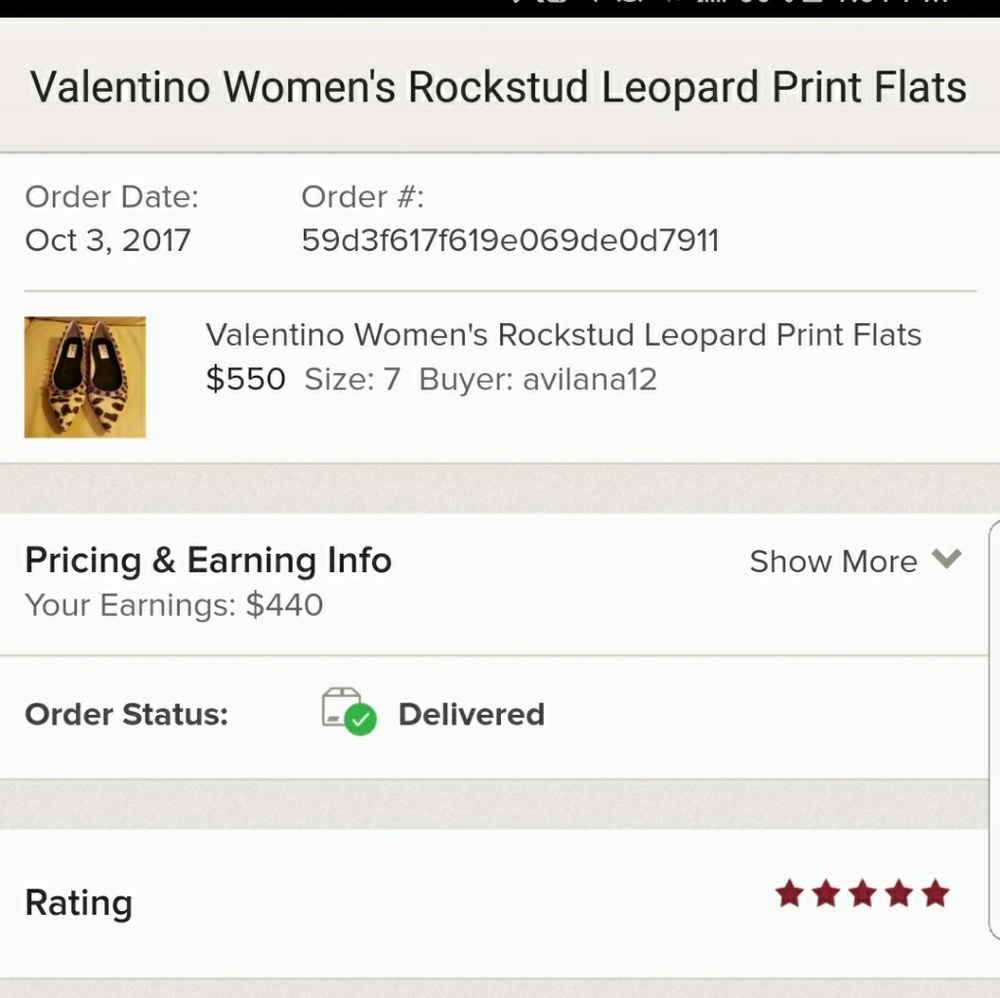
Task: Select the fifth rating star
Action: [x=936, y=893]
